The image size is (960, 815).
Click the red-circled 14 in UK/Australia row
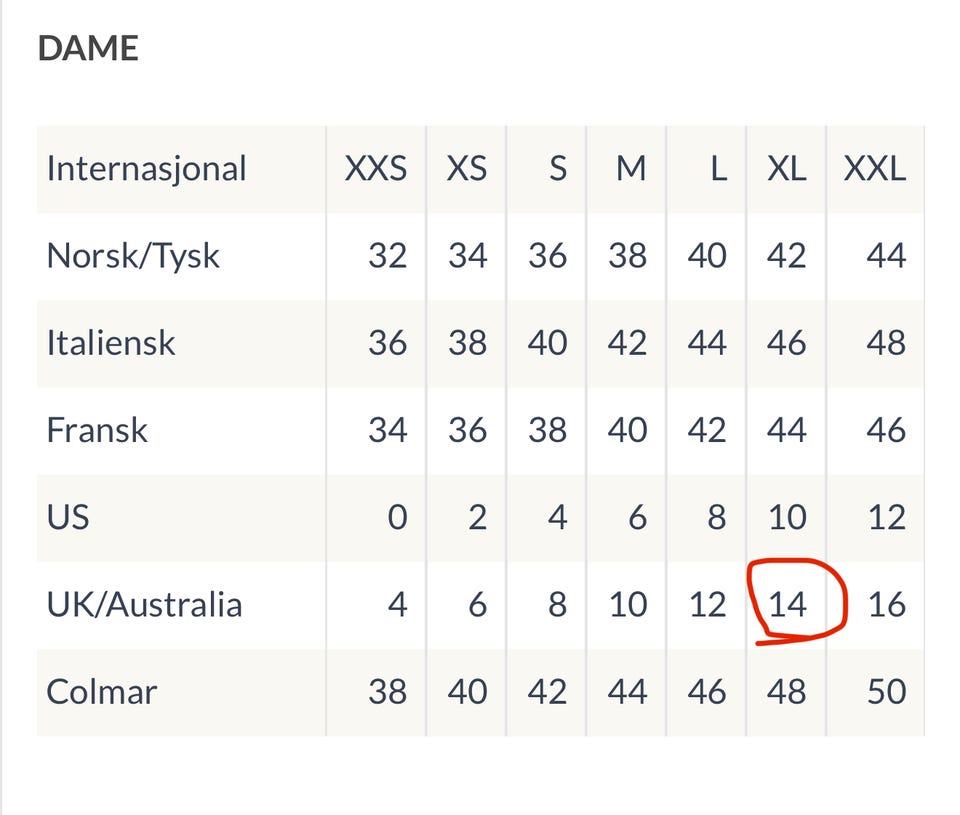[x=788, y=605]
